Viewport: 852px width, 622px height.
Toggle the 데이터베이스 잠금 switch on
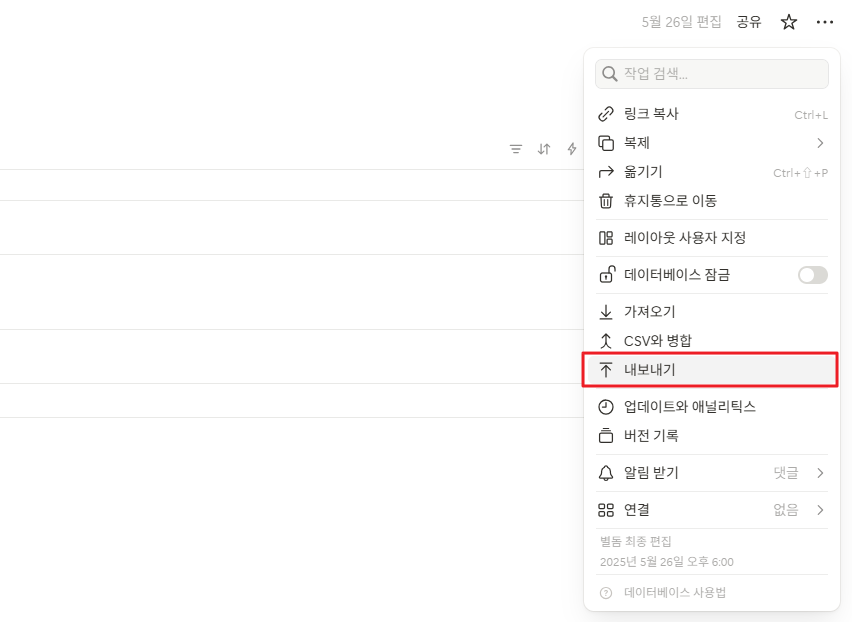[812, 274]
